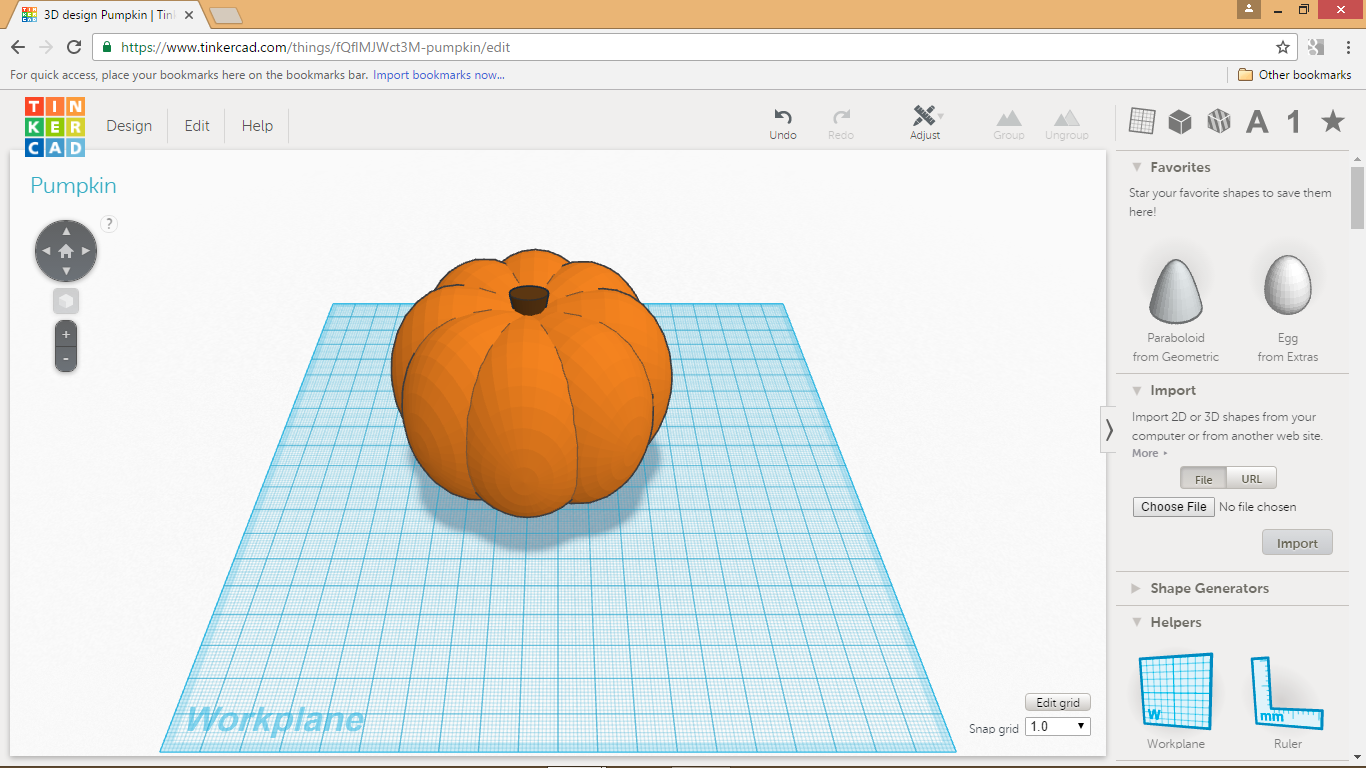Collapse the Favorites section
Image resolution: width=1366 pixels, height=768 pixels.
click(x=1136, y=167)
